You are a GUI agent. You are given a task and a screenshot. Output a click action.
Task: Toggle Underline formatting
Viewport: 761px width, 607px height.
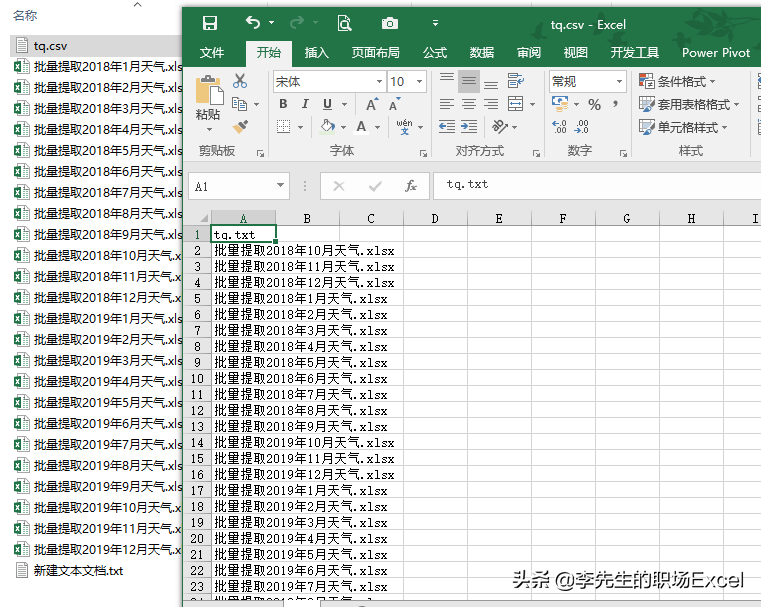coord(328,104)
